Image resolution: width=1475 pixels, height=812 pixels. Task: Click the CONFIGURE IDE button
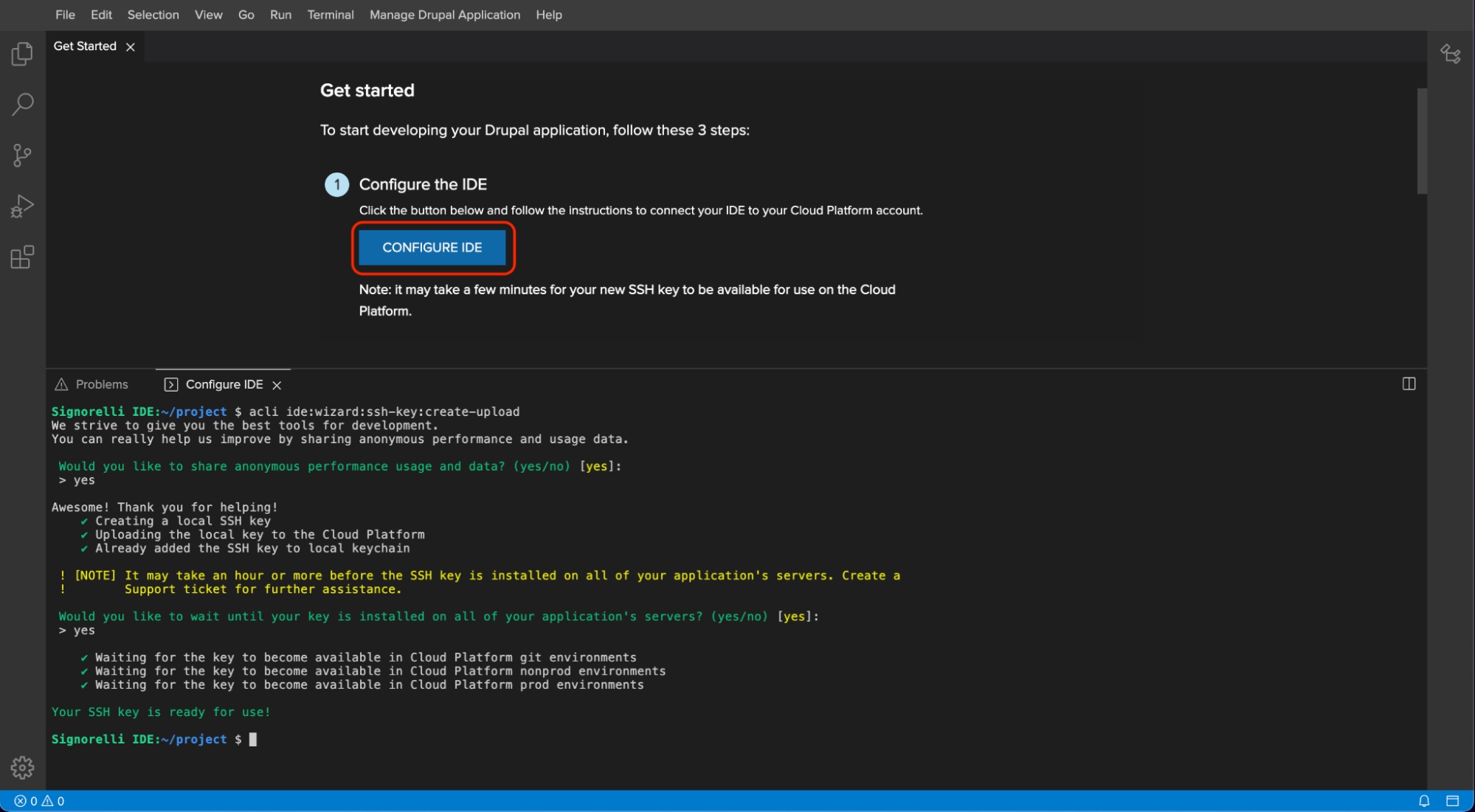432,247
